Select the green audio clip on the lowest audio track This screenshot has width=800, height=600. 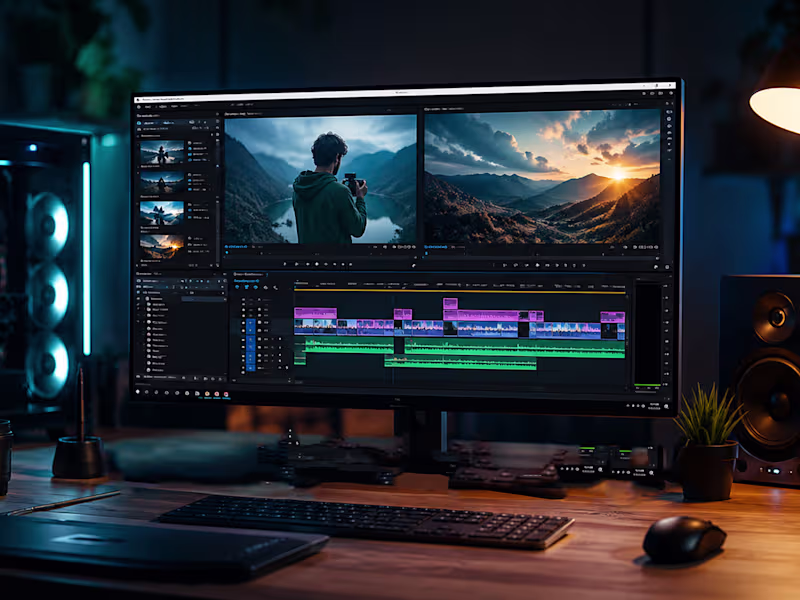click(460, 363)
